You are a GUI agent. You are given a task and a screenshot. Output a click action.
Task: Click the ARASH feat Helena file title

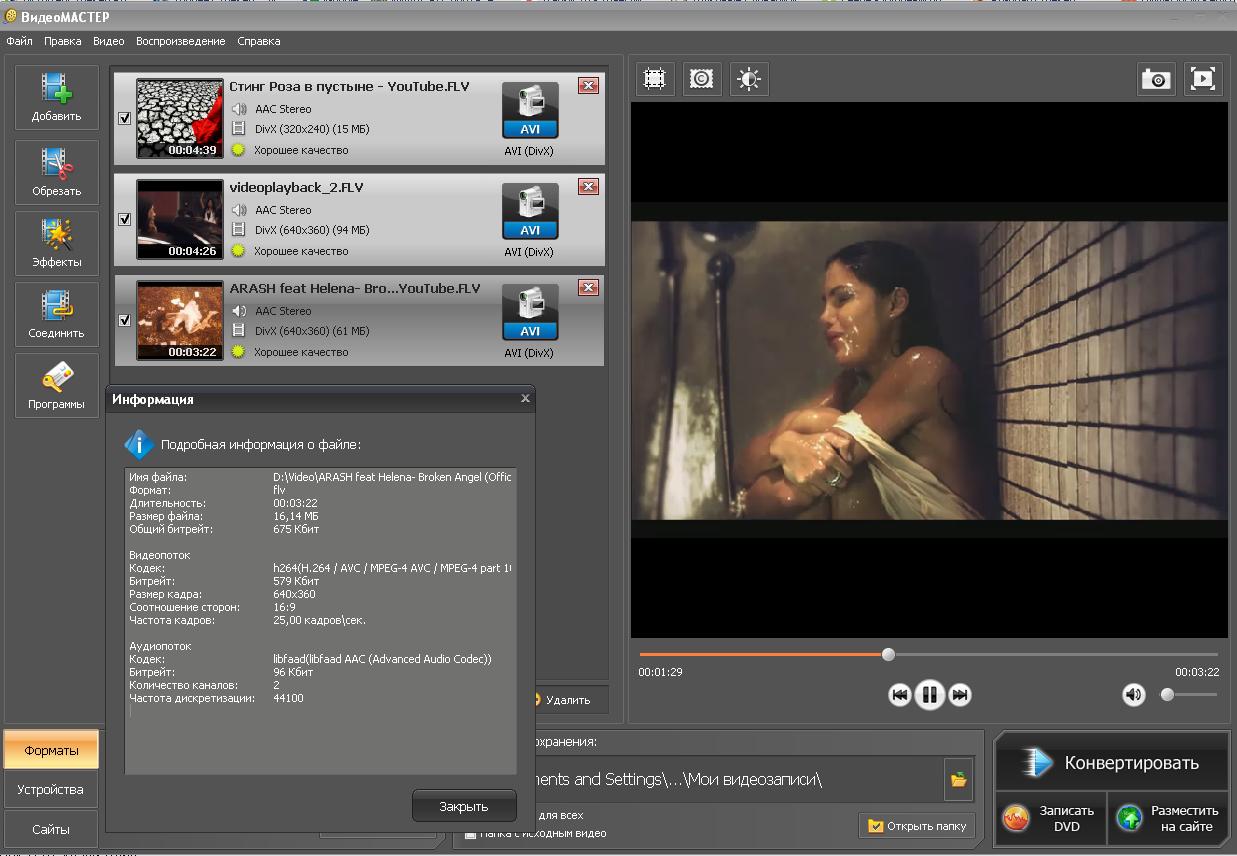tap(355, 288)
